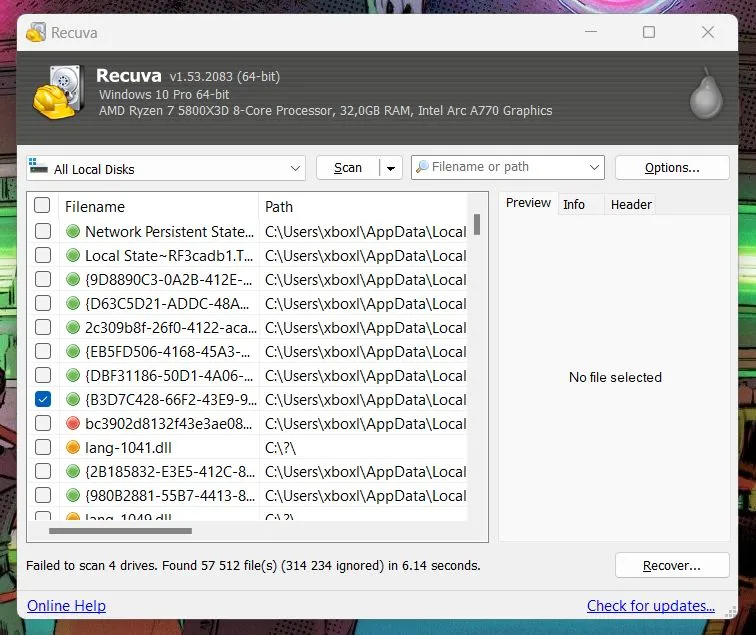Click the disk icon in All Local Disks box
This screenshot has width=756, height=635.
(x=38, y=165)
